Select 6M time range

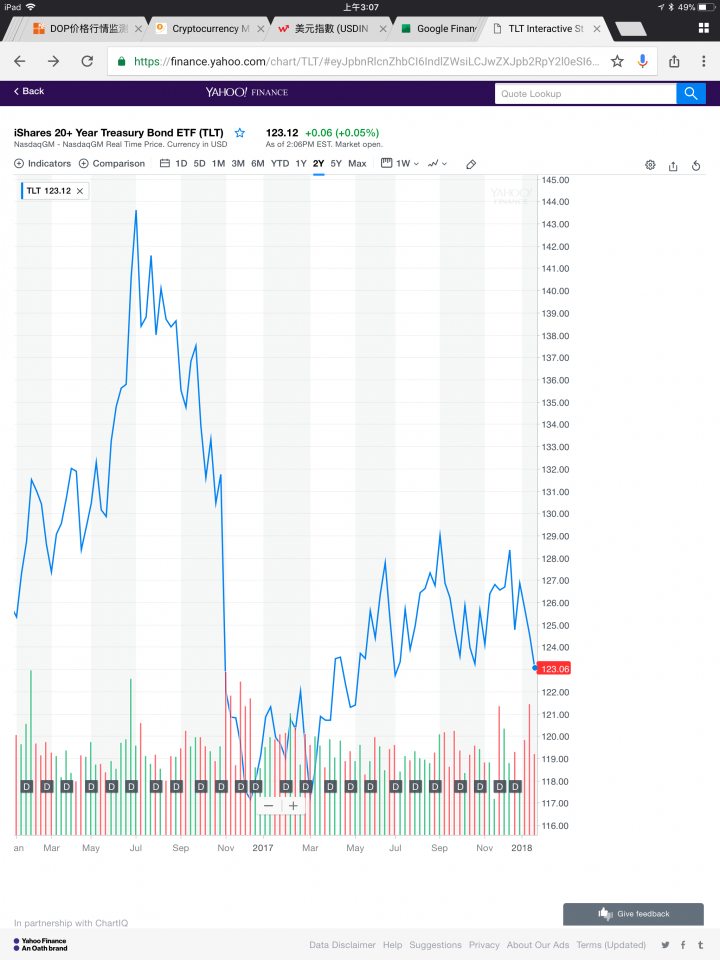click(258, 163)
